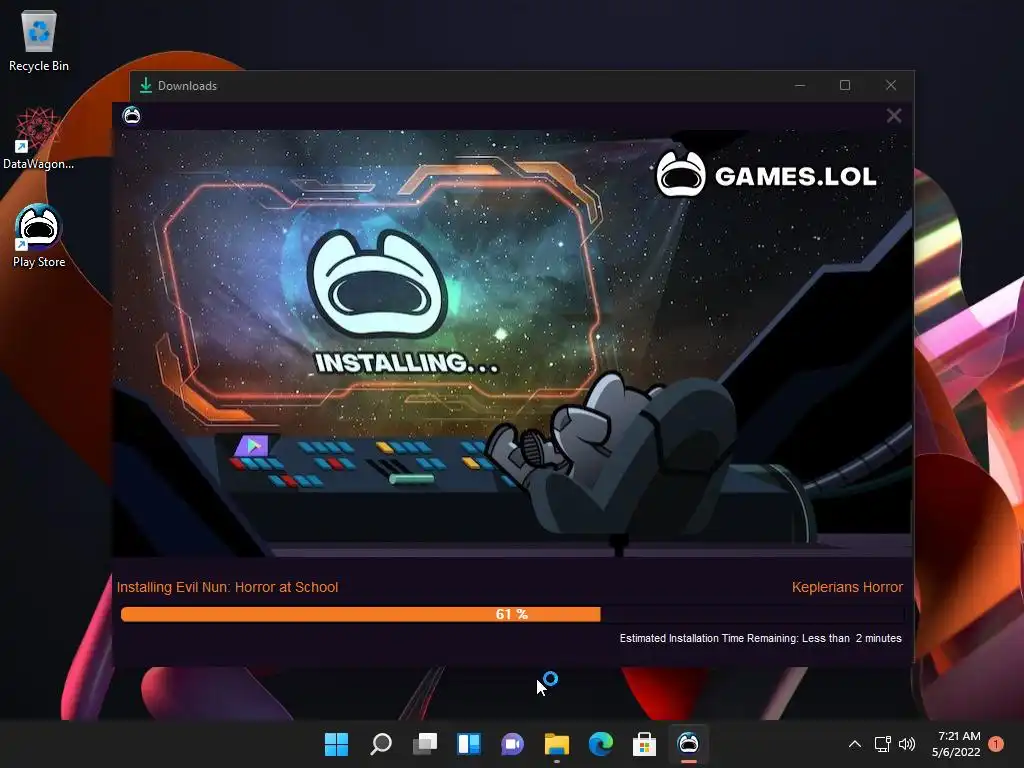Open File Explorer from taskbar
The image size is (1024, 768).
point(557,744)
